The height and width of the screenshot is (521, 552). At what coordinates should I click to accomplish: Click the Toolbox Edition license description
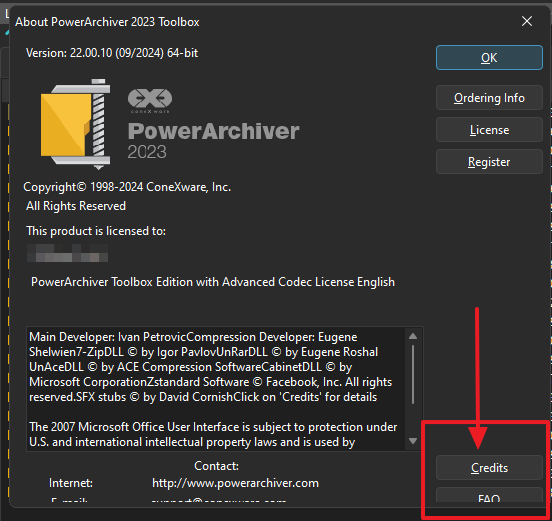coord(213,282)
